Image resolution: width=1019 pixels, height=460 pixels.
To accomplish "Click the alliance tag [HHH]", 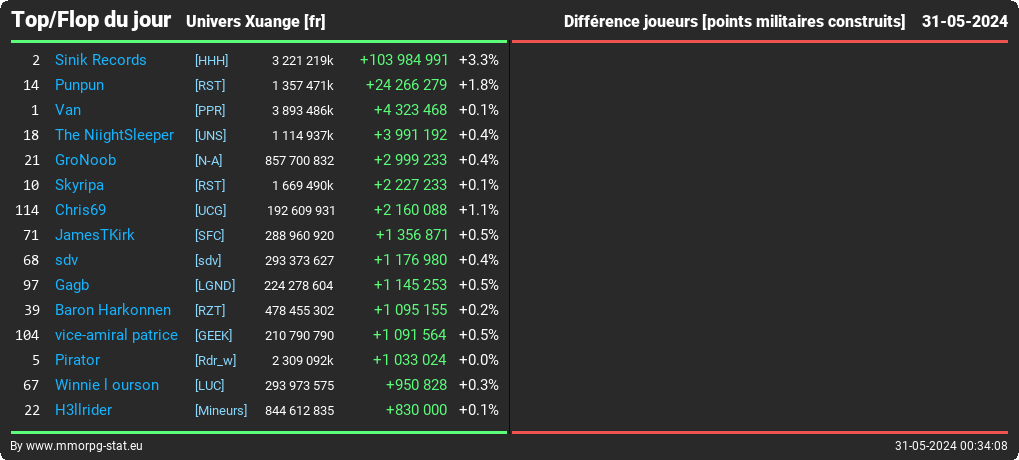I will [x=211, y=60].
